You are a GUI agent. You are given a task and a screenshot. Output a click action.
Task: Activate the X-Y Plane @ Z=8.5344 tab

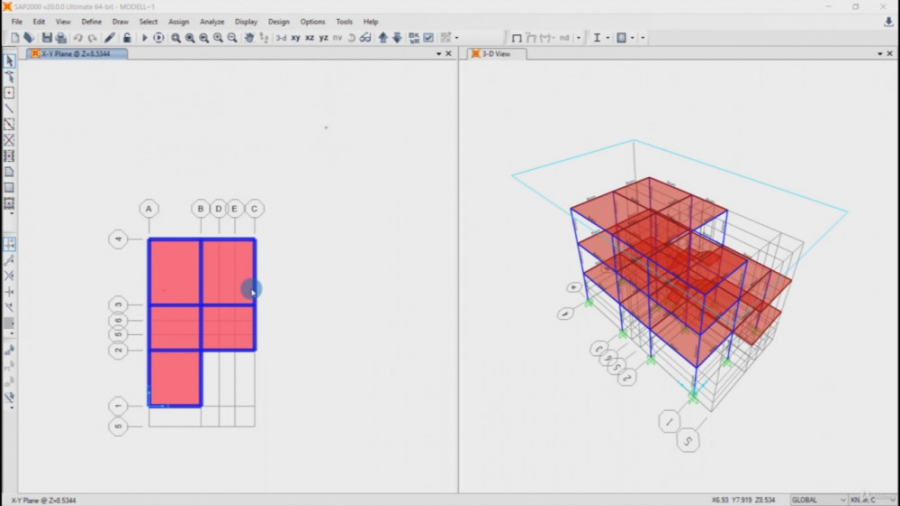point(77,53)
